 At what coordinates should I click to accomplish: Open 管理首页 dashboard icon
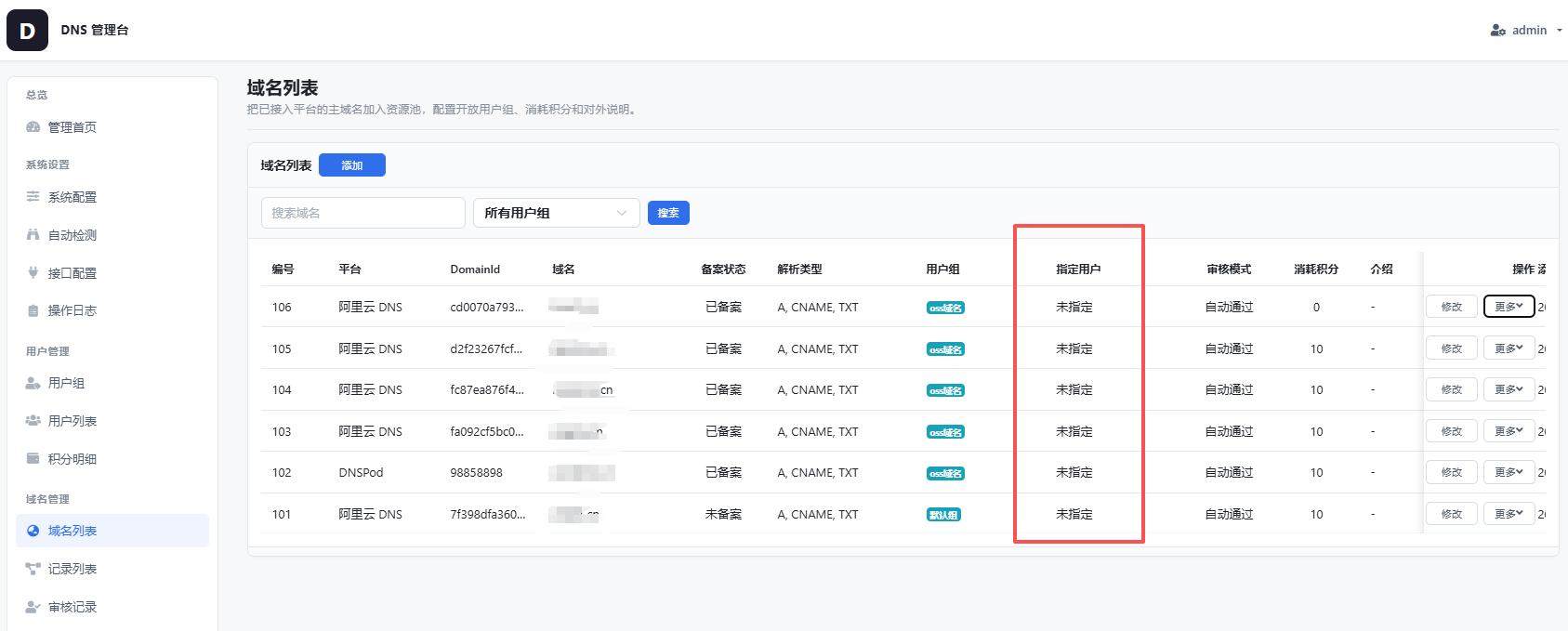click(33, 127)
